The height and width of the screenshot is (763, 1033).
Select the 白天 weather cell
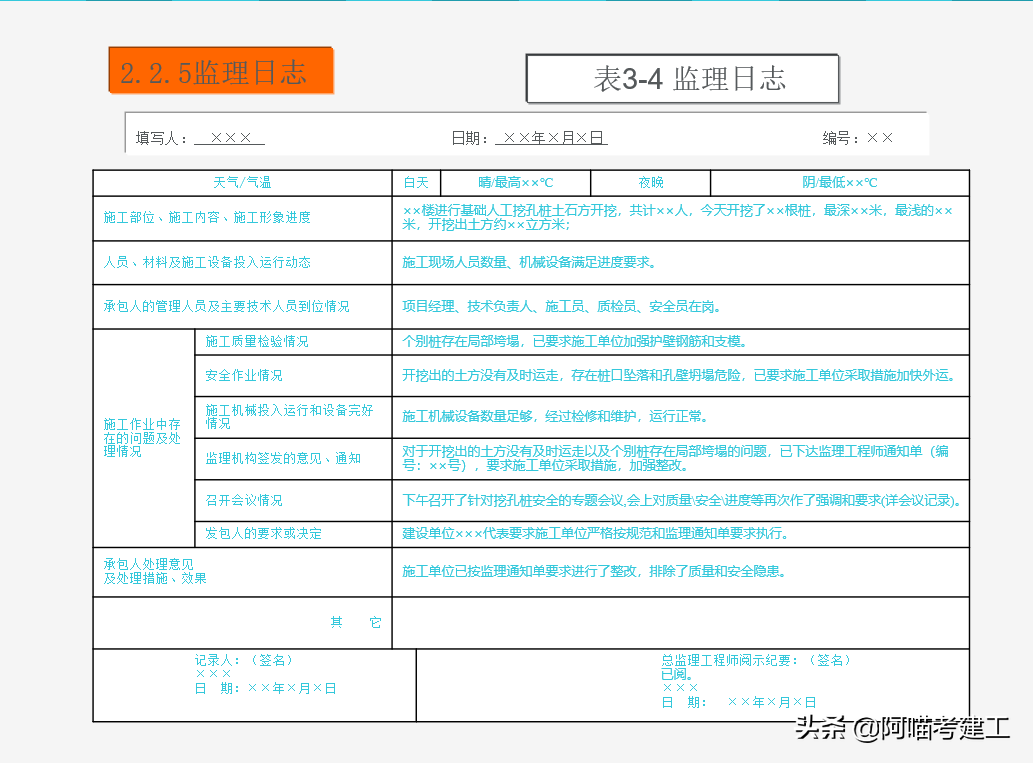pyautogui.click(x=416, y=183)
